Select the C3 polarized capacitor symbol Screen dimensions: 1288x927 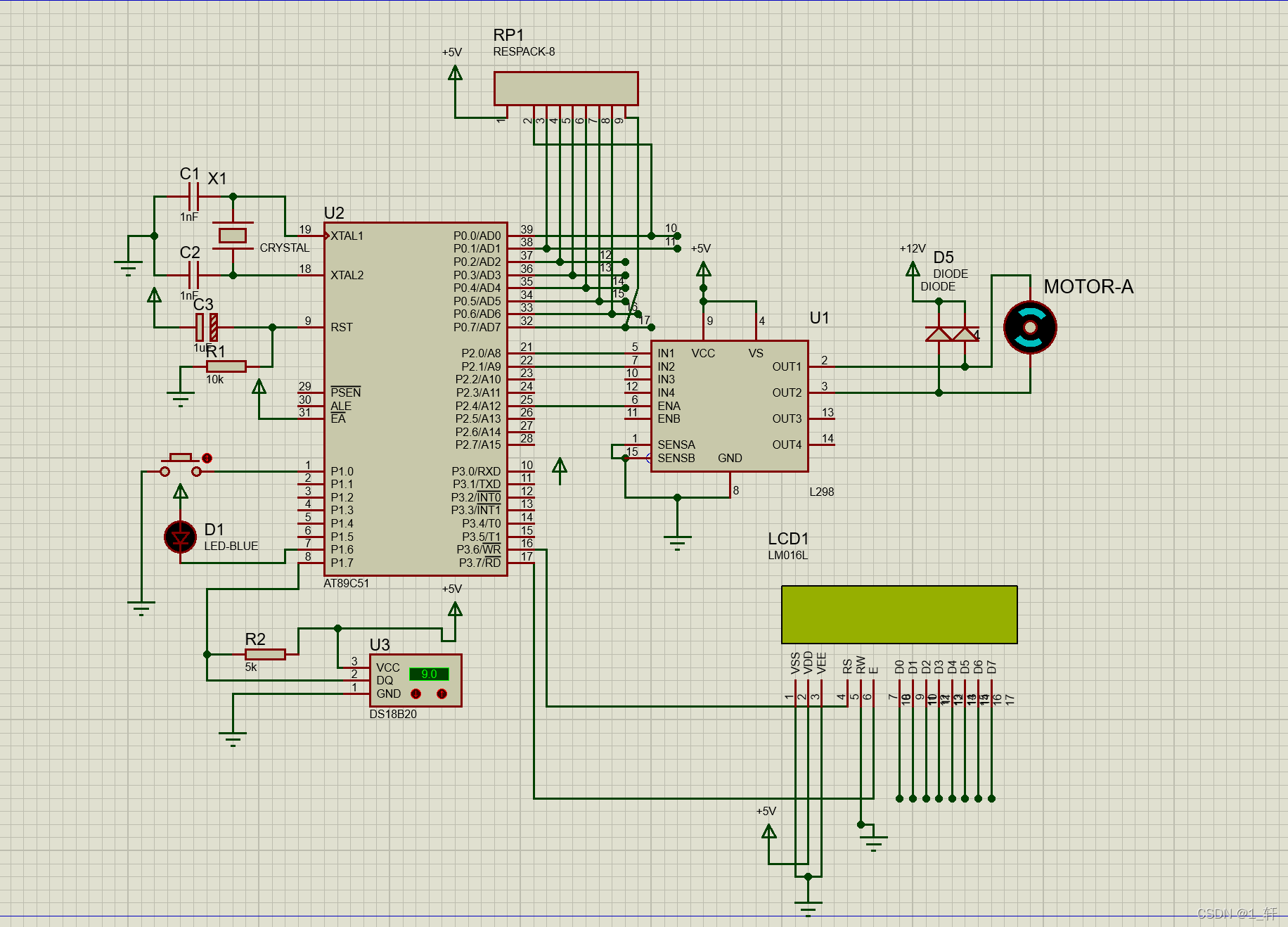(207, 327)
